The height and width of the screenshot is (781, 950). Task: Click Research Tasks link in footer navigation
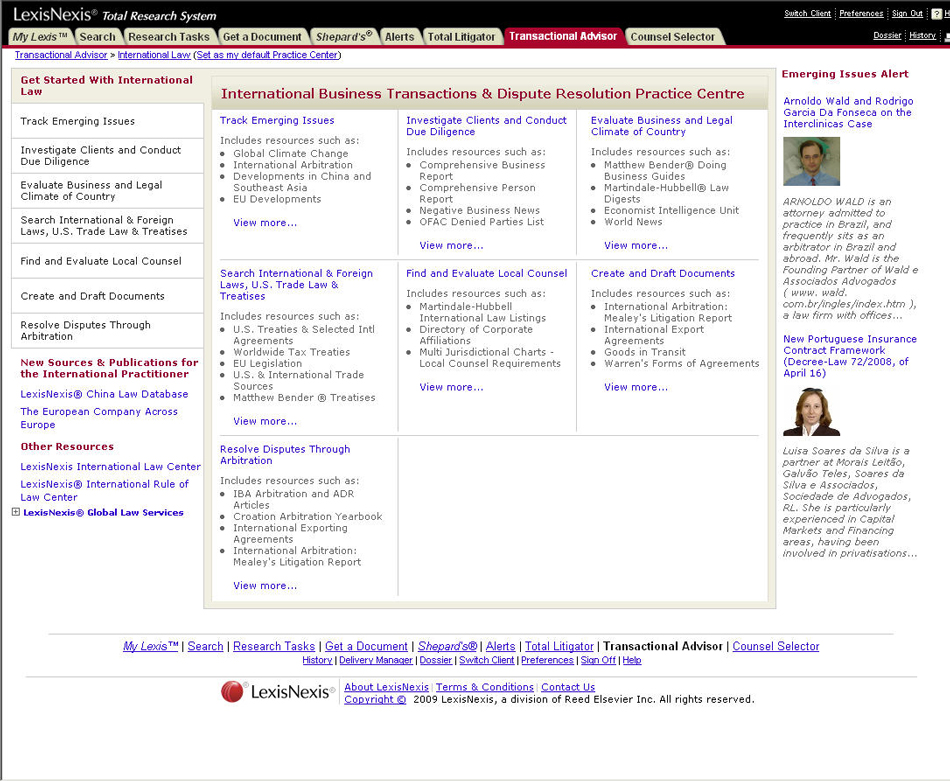point(274,646)
